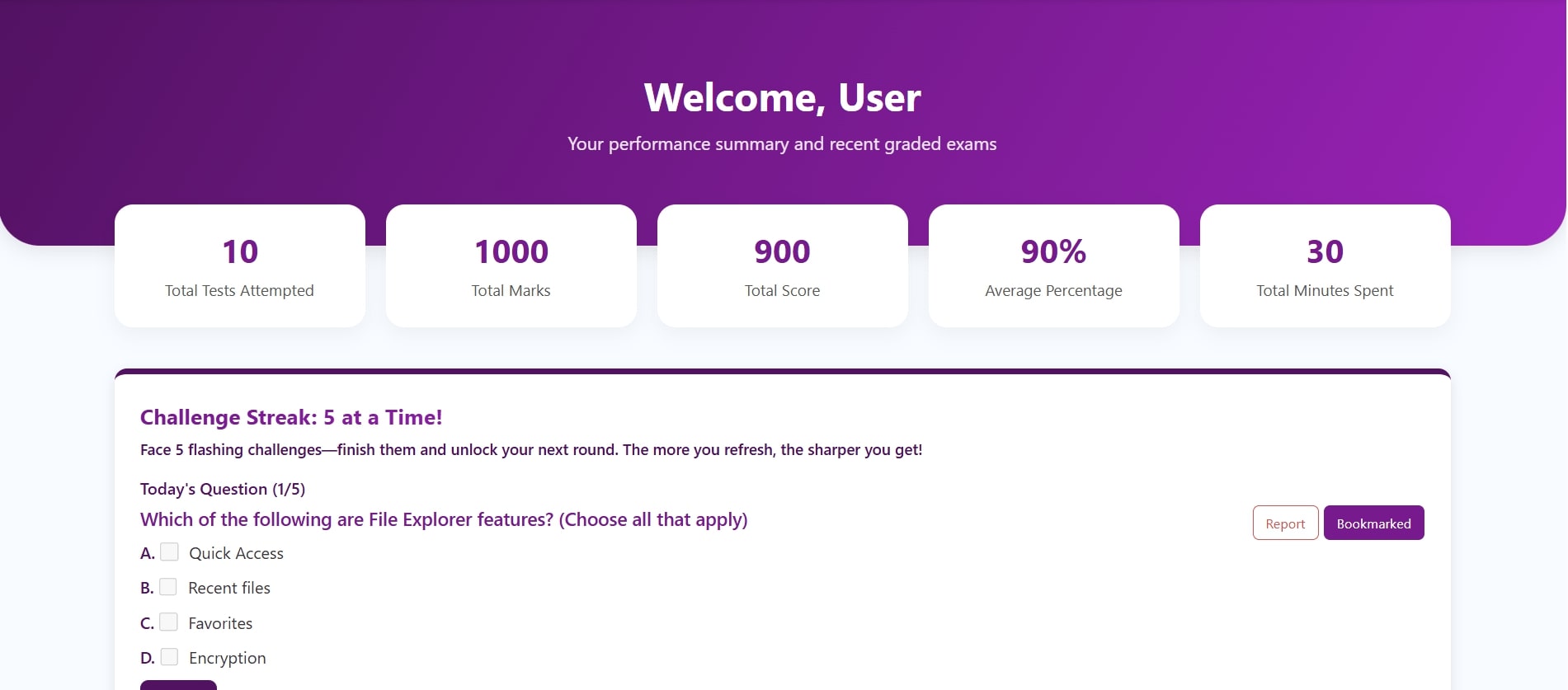
Task: Click the Total Minutes Spent card
Action: [x=1326, y=266]
